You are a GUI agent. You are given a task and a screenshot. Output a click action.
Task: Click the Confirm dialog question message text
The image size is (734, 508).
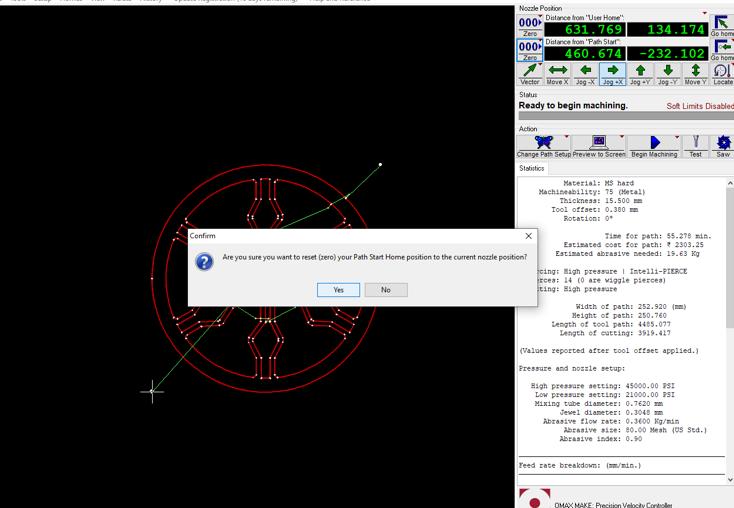[x=374, y=257]
